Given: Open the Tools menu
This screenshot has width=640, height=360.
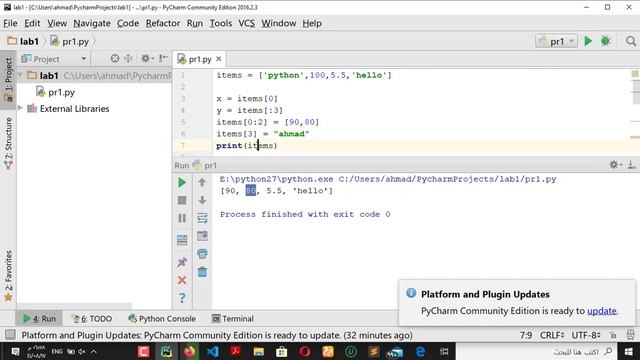Looking at the screenshot, I should pyautogui.click(x=221, y=23).
